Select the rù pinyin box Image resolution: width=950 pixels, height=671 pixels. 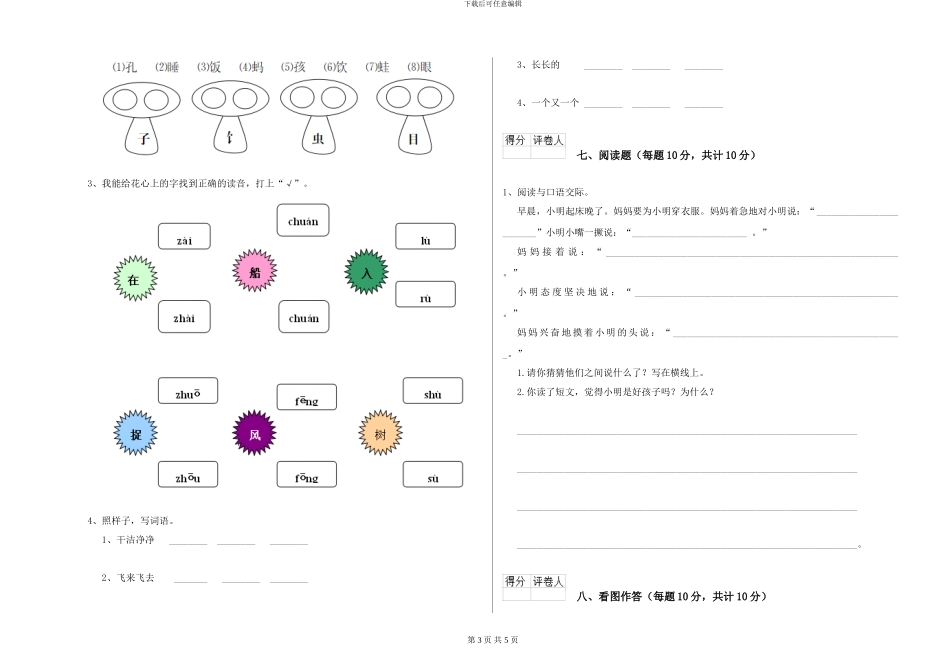(425, 294)
